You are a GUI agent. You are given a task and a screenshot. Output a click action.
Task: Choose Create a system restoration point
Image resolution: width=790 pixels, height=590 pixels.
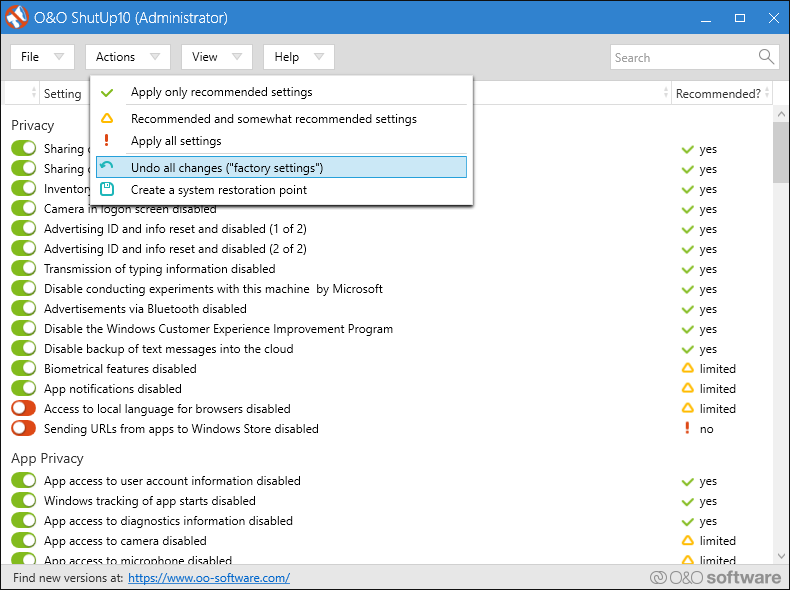281,190
